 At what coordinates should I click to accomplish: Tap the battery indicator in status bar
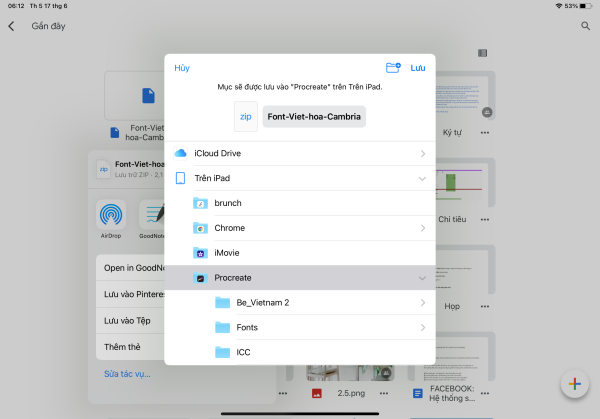[x=585, y=6]
